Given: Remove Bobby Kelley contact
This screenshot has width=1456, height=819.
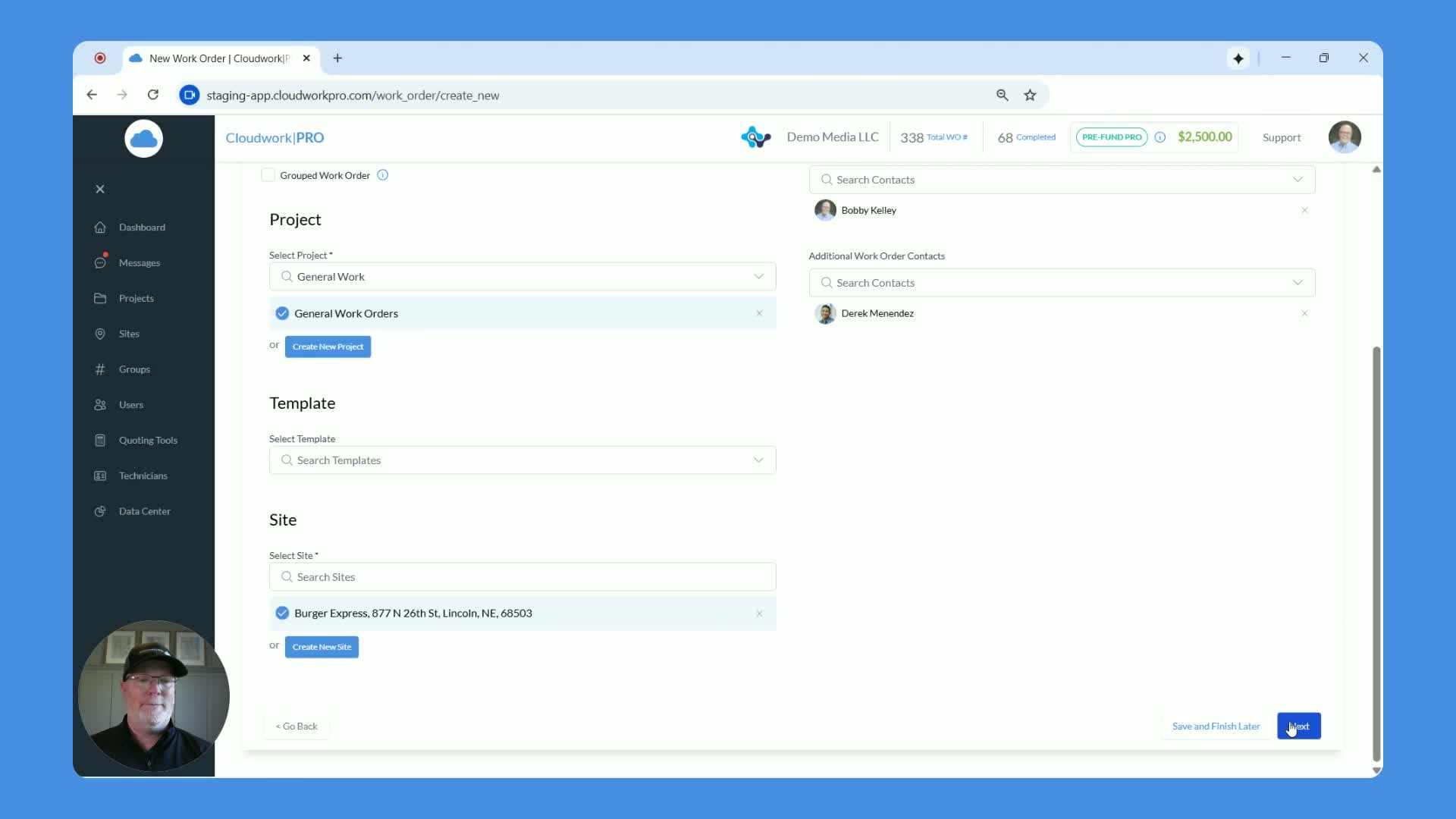Looking at the screenshot, I should coord(1304,210).
